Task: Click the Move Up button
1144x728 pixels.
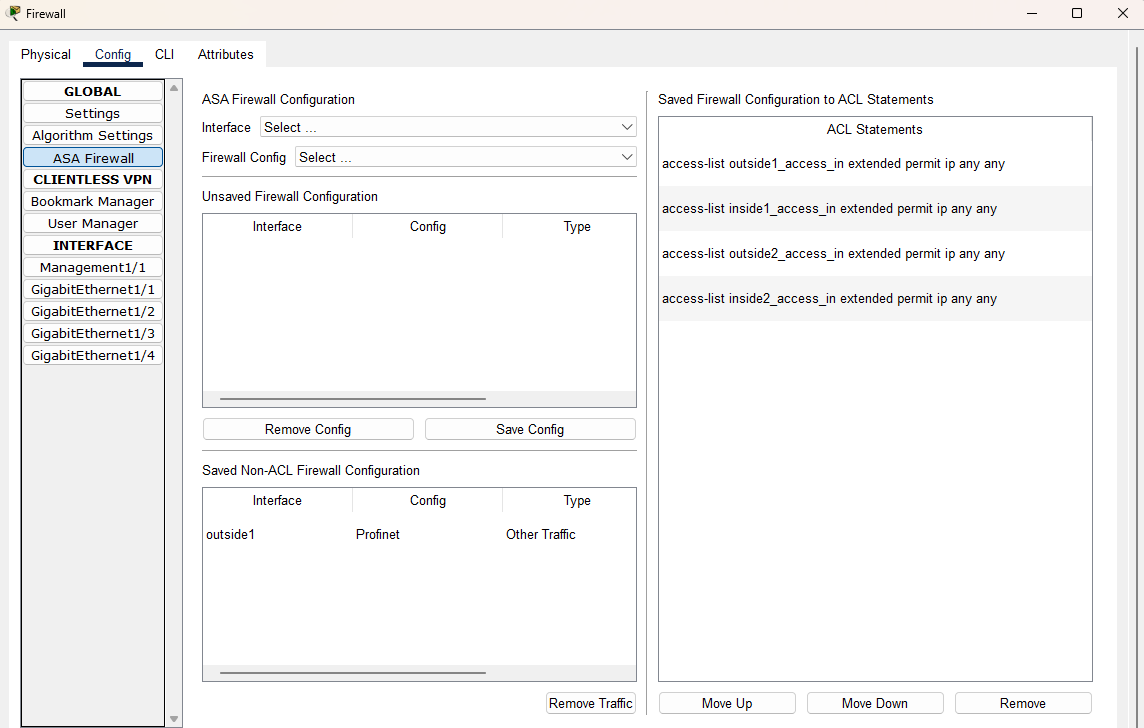Action: tap(726, 702)
